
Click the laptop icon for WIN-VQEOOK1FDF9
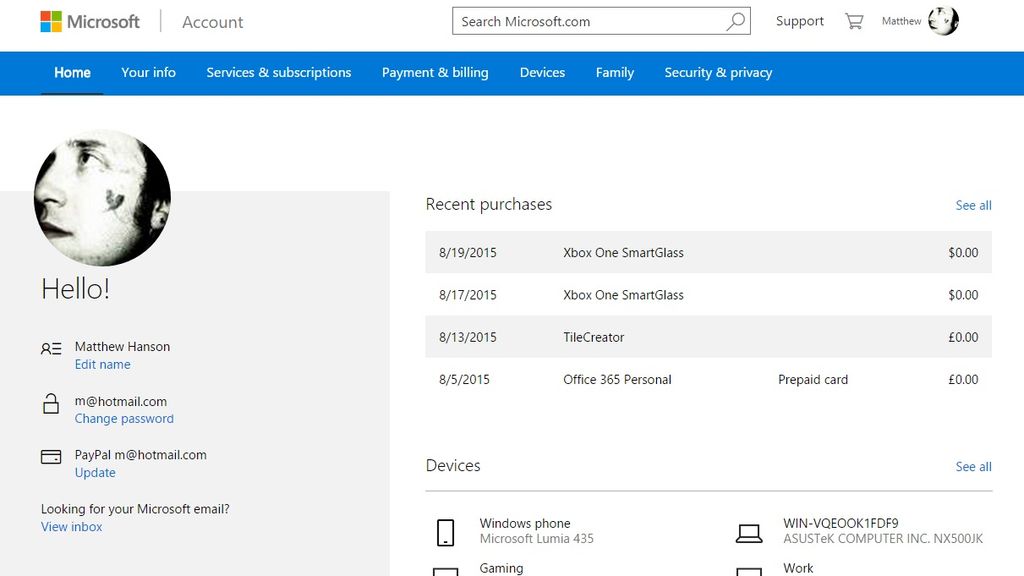coord(750,532)
